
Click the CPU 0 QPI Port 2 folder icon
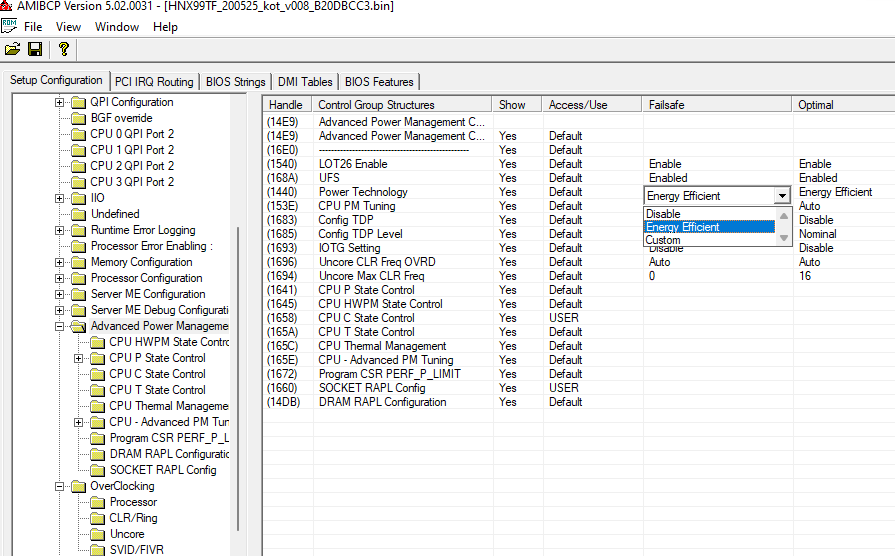click(78, 135)
